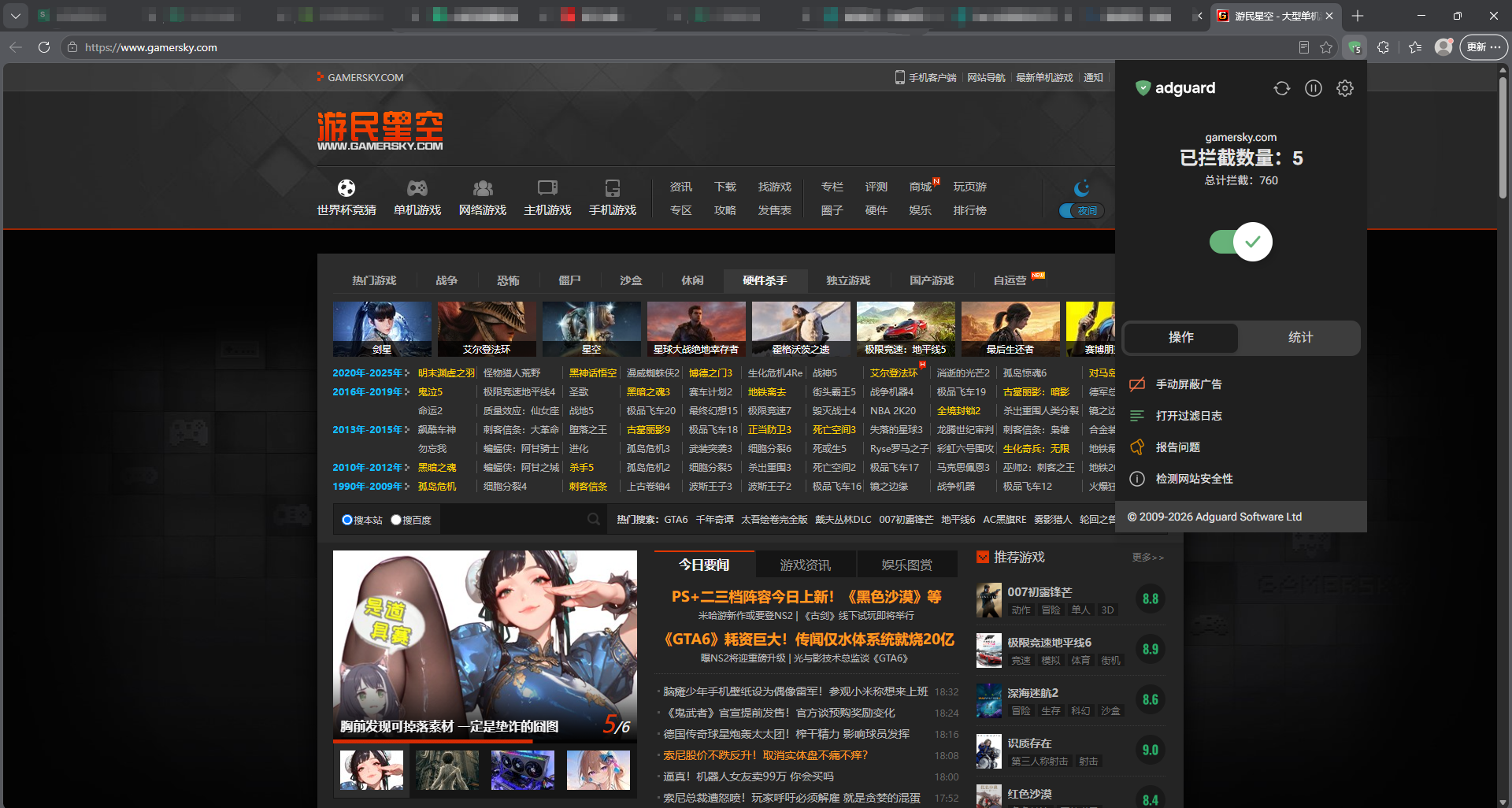The image size is (1512, 808).
Task: Select the 搜百度 radio button
Action: coord(396,520)
